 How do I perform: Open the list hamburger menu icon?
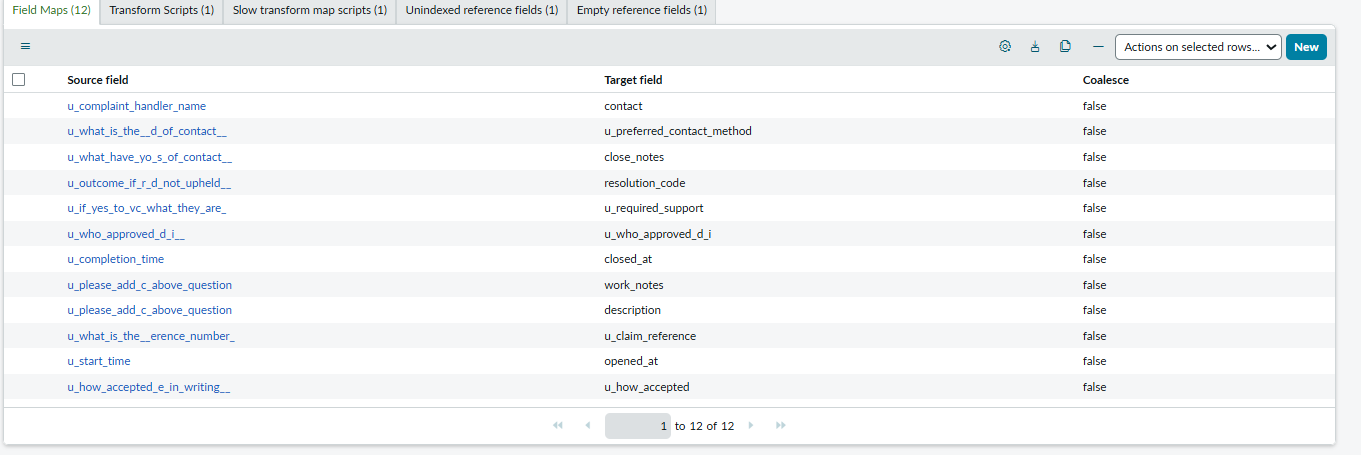pos(25,47)
